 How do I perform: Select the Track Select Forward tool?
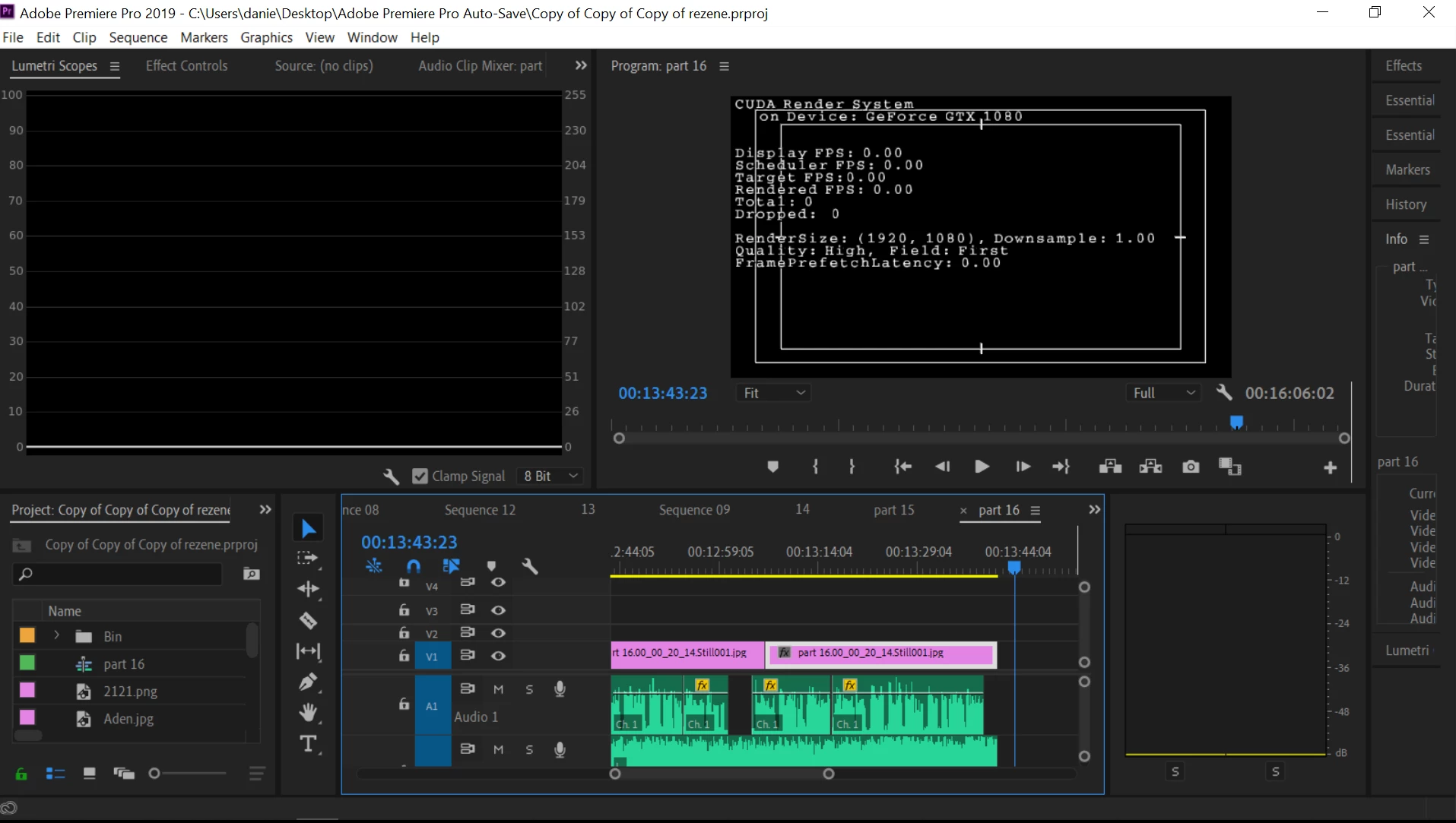[308, 559]
